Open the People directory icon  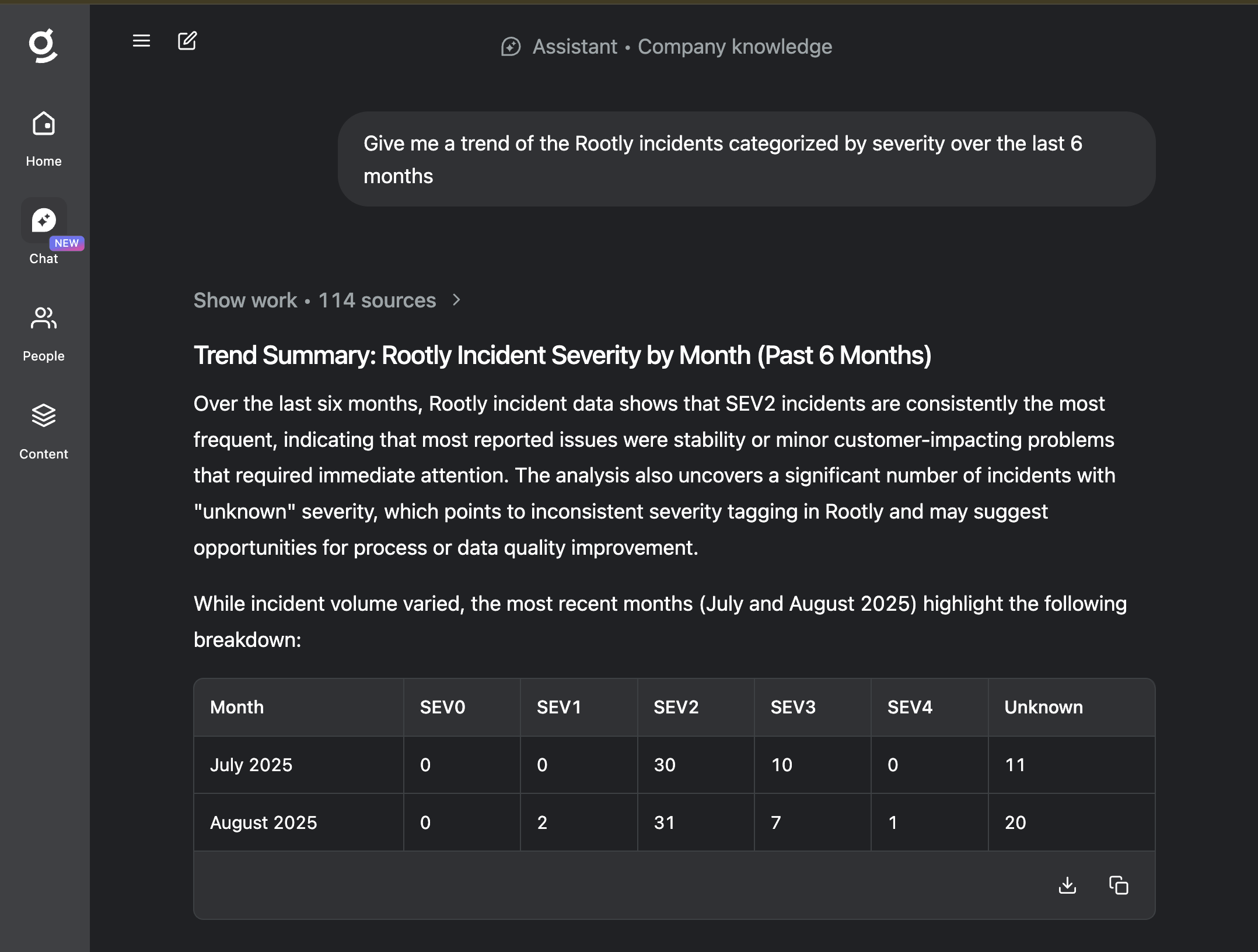pyautogui.click(x=44, y=319)
